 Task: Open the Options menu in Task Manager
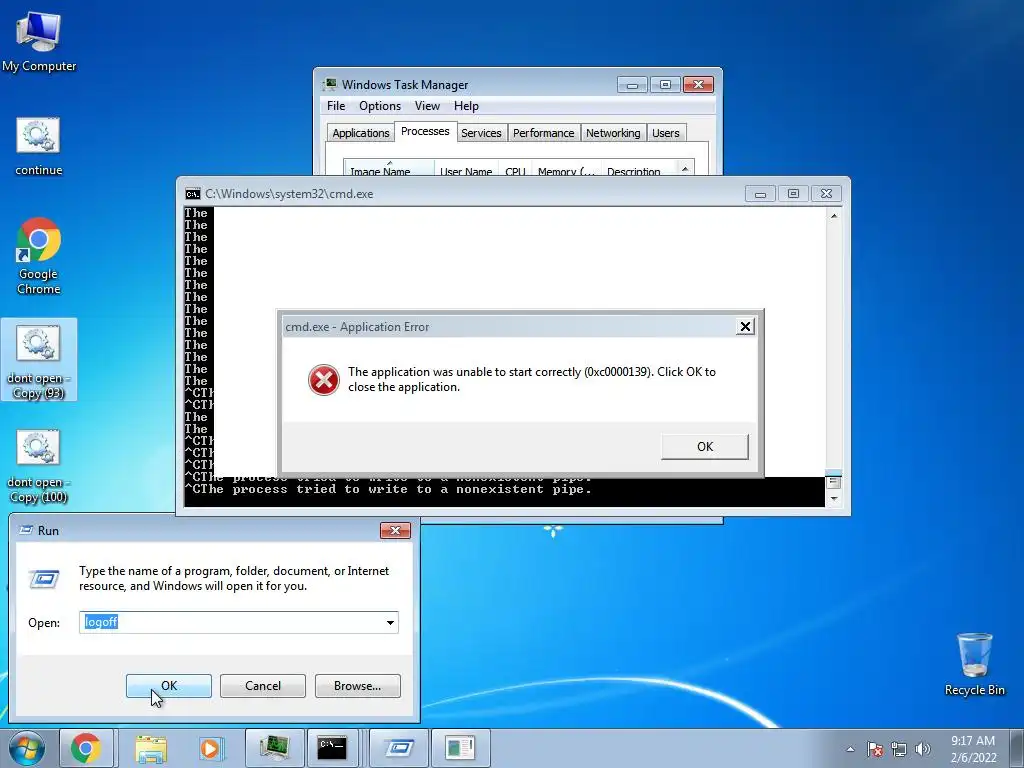pos(380,106)
